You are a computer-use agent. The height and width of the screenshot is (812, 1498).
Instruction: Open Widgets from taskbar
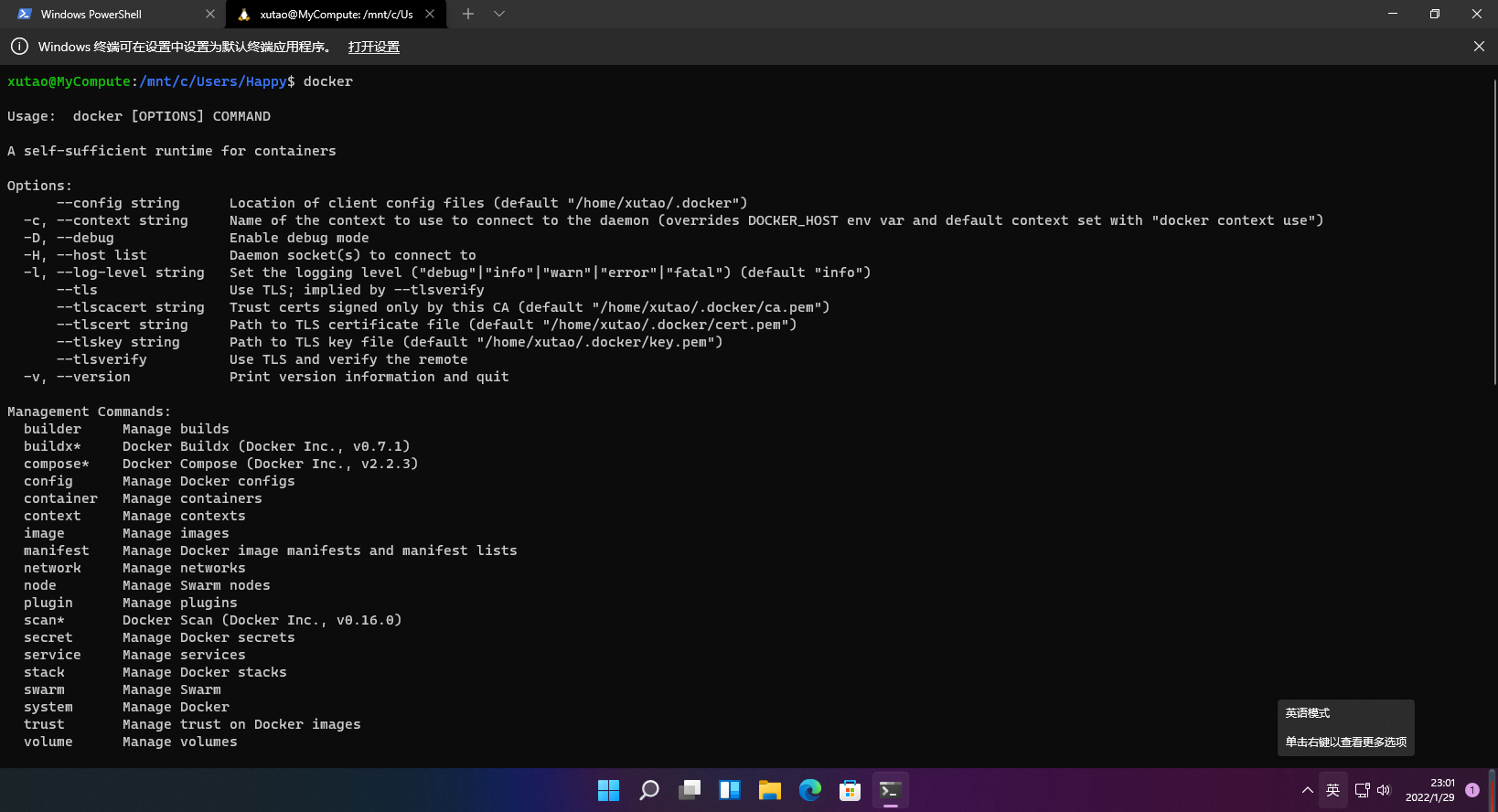pyautogui.click(x=730, y=790)
